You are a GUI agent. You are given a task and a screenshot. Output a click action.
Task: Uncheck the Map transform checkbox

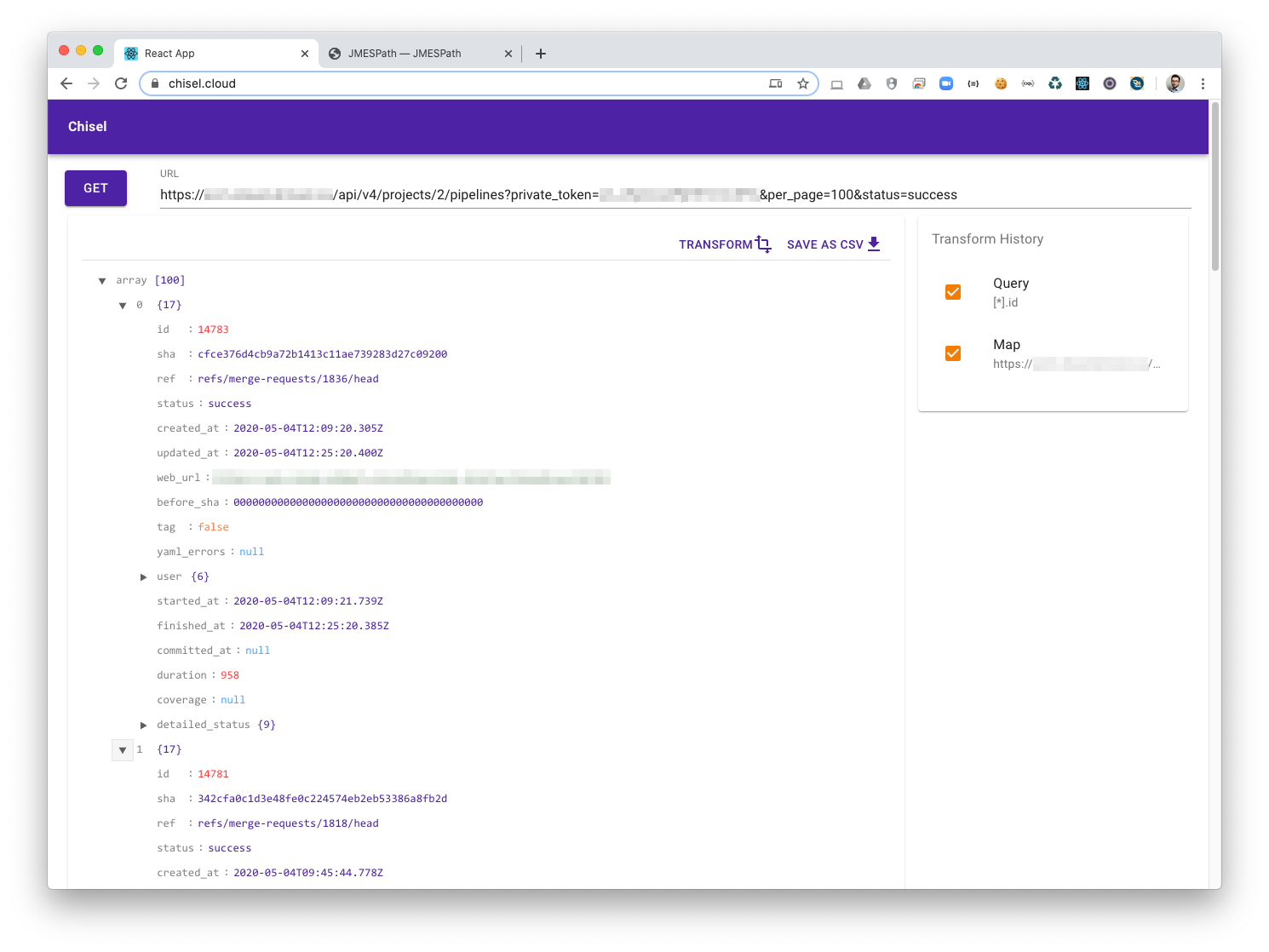(x=953, y=353)
